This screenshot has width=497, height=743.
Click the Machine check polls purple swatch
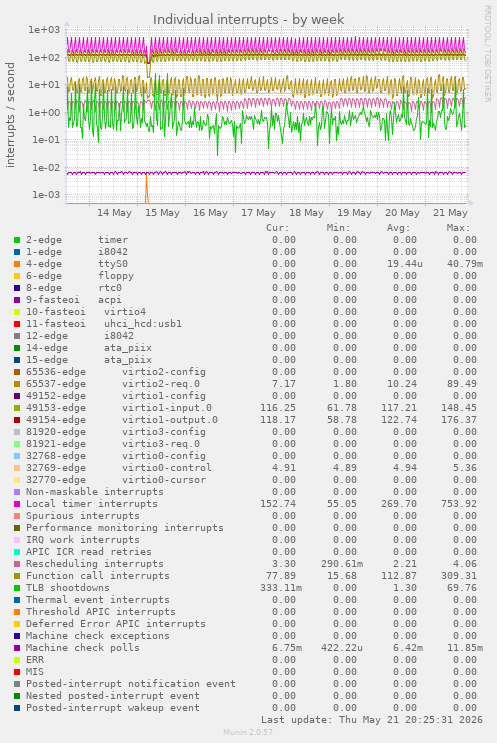coord(17,648)
